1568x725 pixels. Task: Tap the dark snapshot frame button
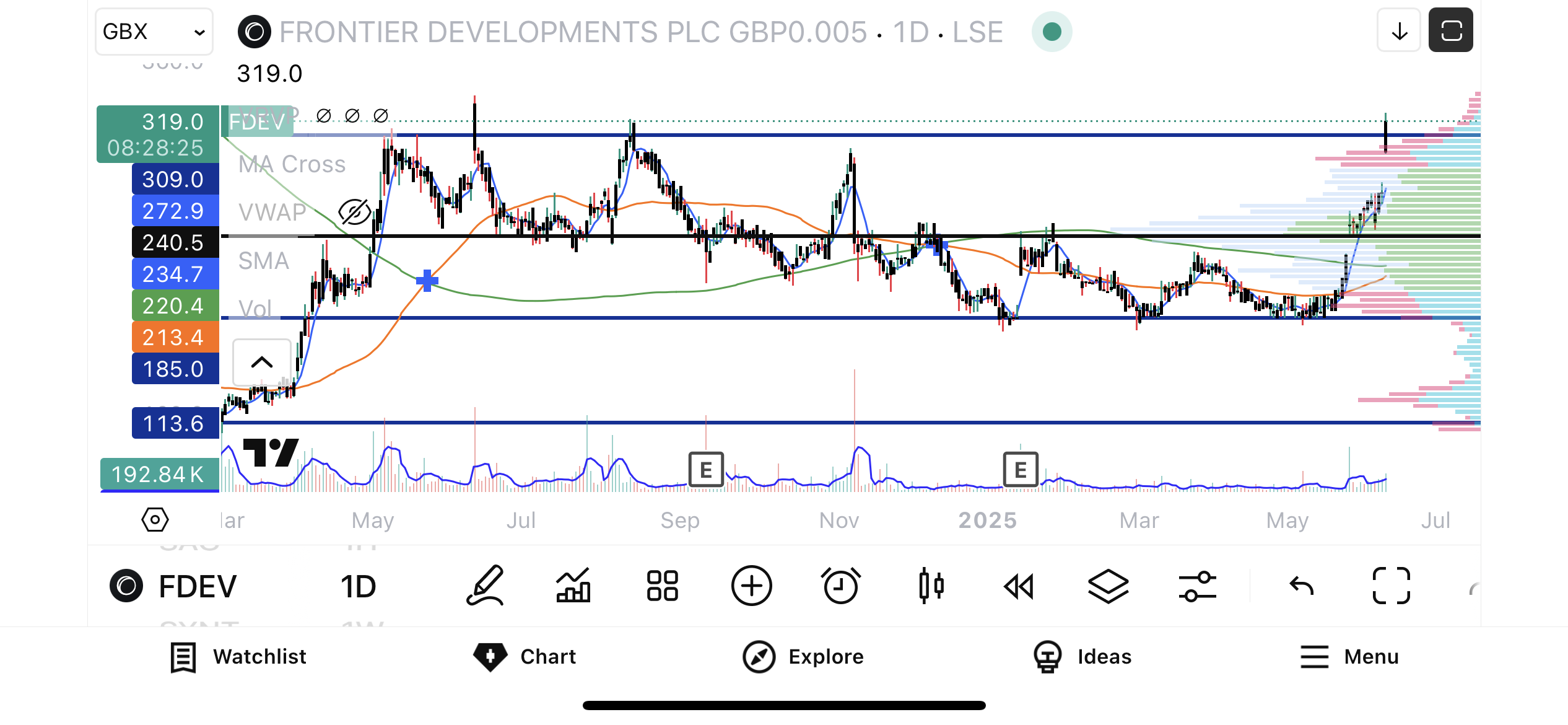[1451, 30]
